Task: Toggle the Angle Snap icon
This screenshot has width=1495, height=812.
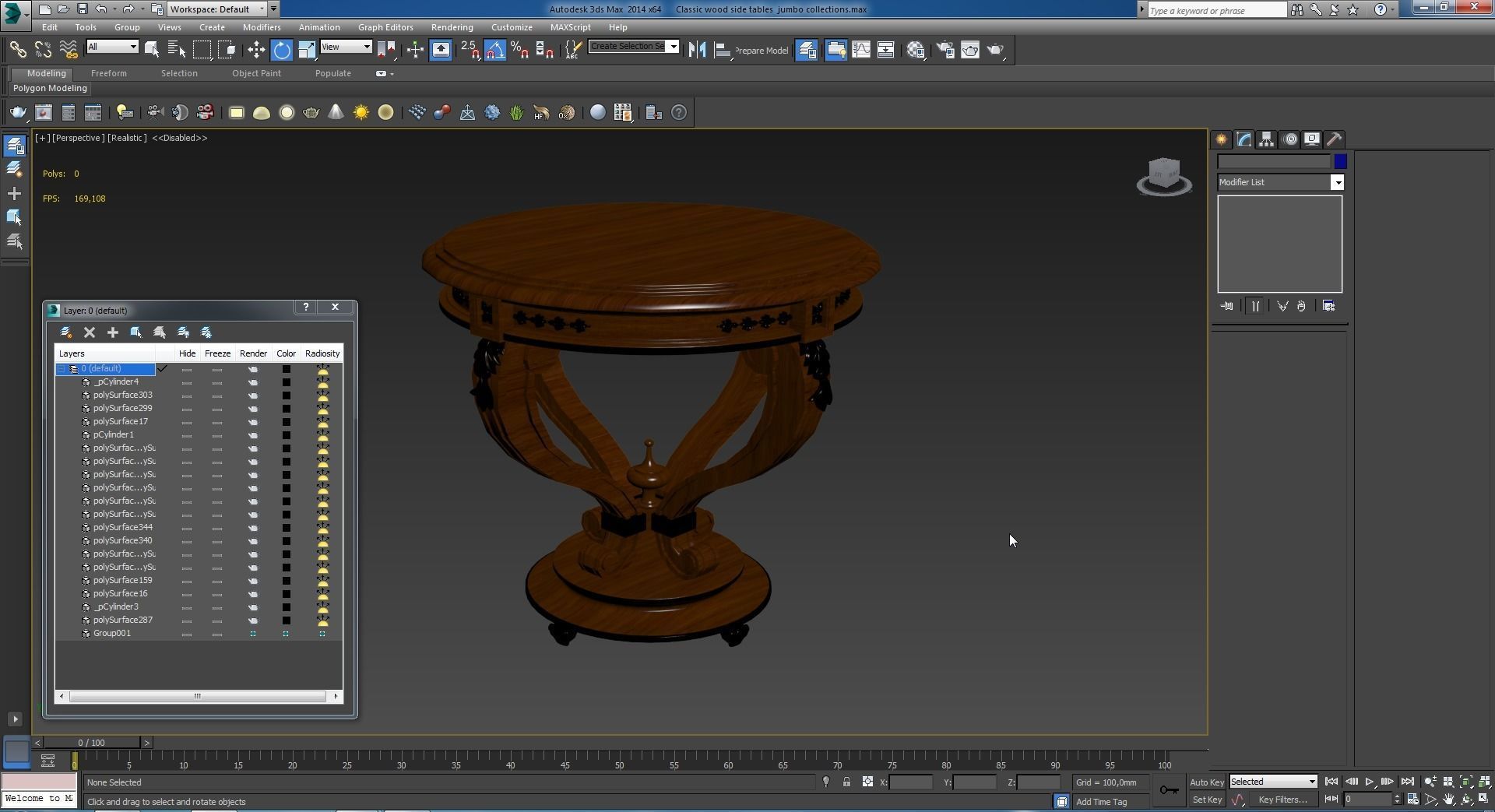Action: (494, 50)
